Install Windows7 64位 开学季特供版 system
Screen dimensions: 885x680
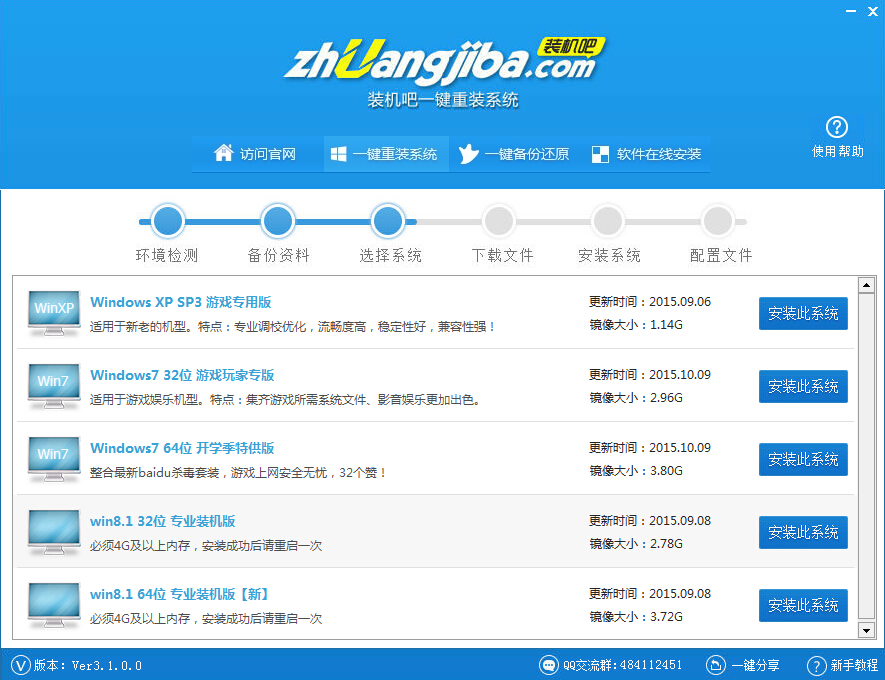803,459
